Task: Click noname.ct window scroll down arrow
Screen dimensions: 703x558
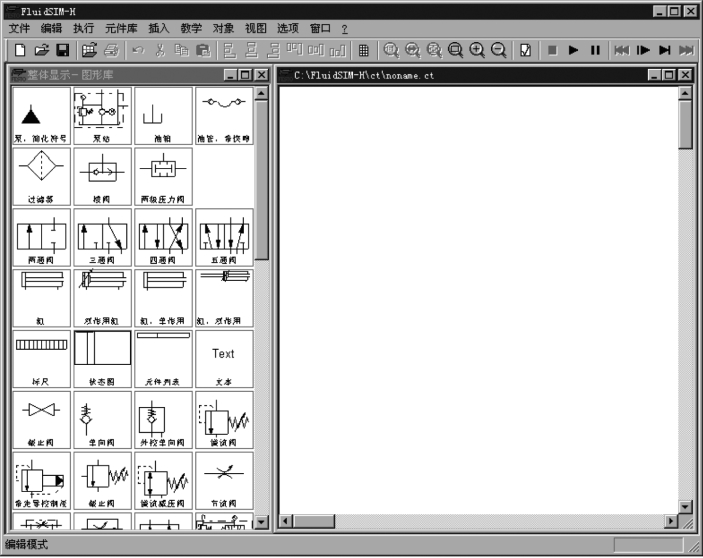Action: 685,507
